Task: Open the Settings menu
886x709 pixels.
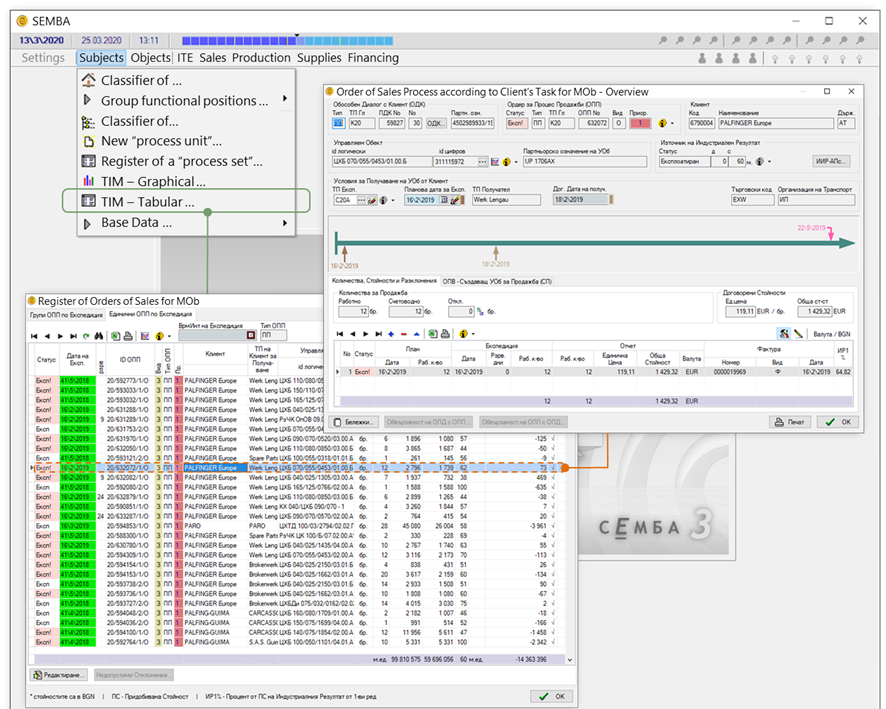Action: (x=43, y=58)
